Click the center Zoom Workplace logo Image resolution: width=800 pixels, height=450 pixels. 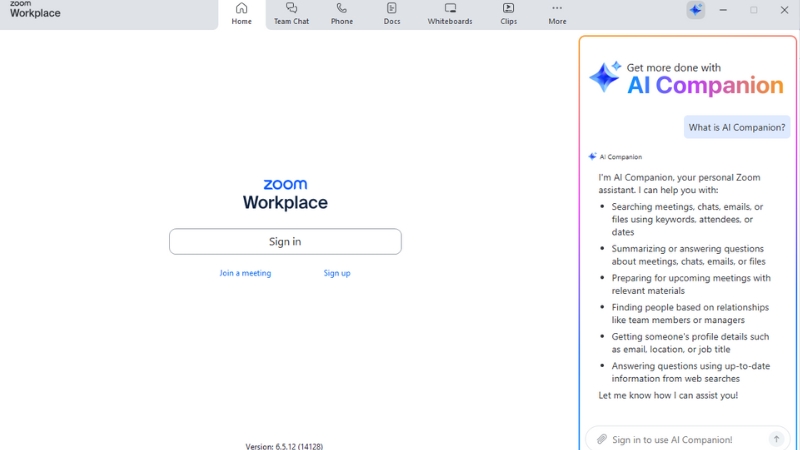tap(285, 194)
